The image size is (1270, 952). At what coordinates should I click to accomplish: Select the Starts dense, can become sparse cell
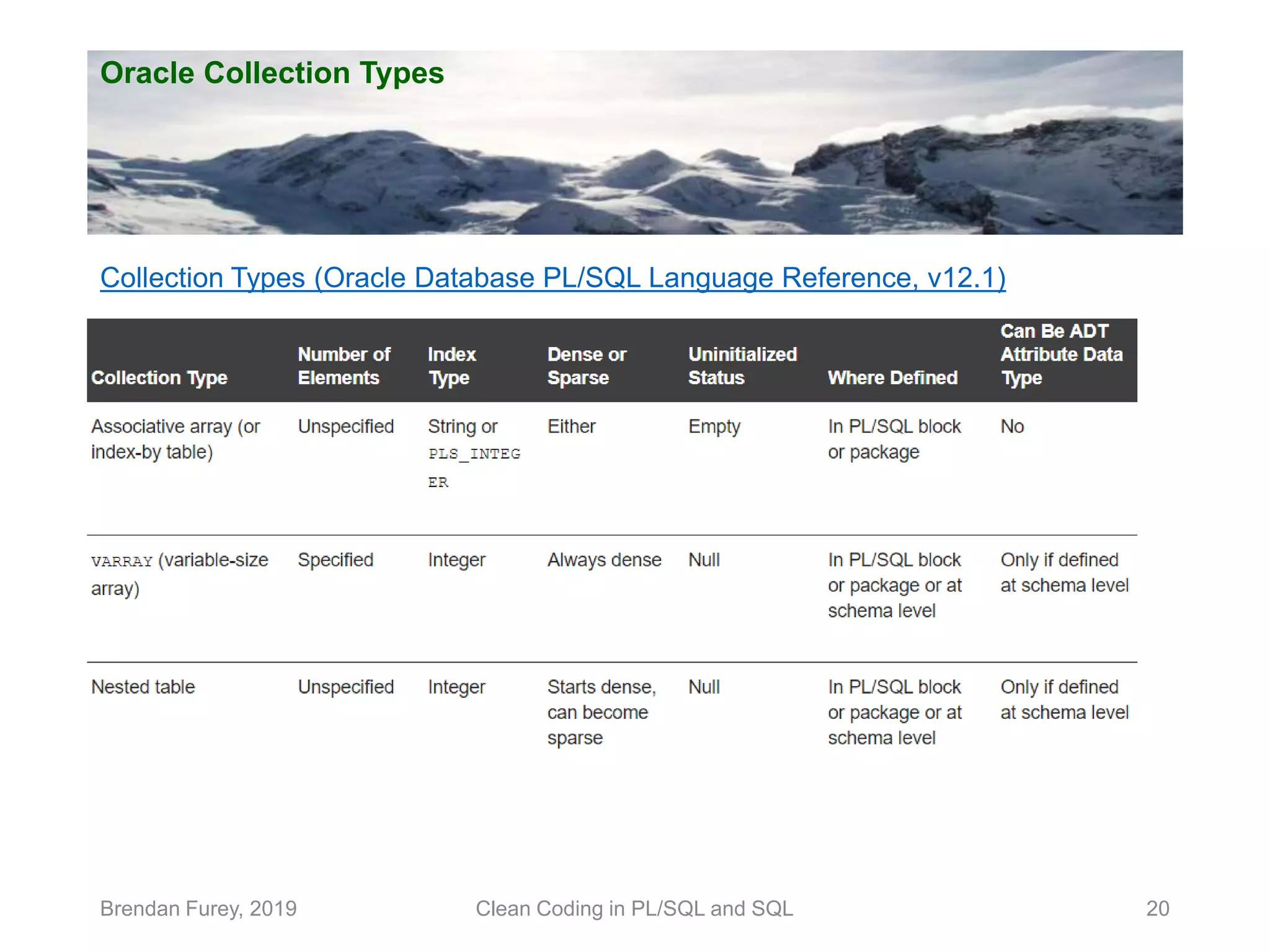pyautogui.click(x=600, y=712)
